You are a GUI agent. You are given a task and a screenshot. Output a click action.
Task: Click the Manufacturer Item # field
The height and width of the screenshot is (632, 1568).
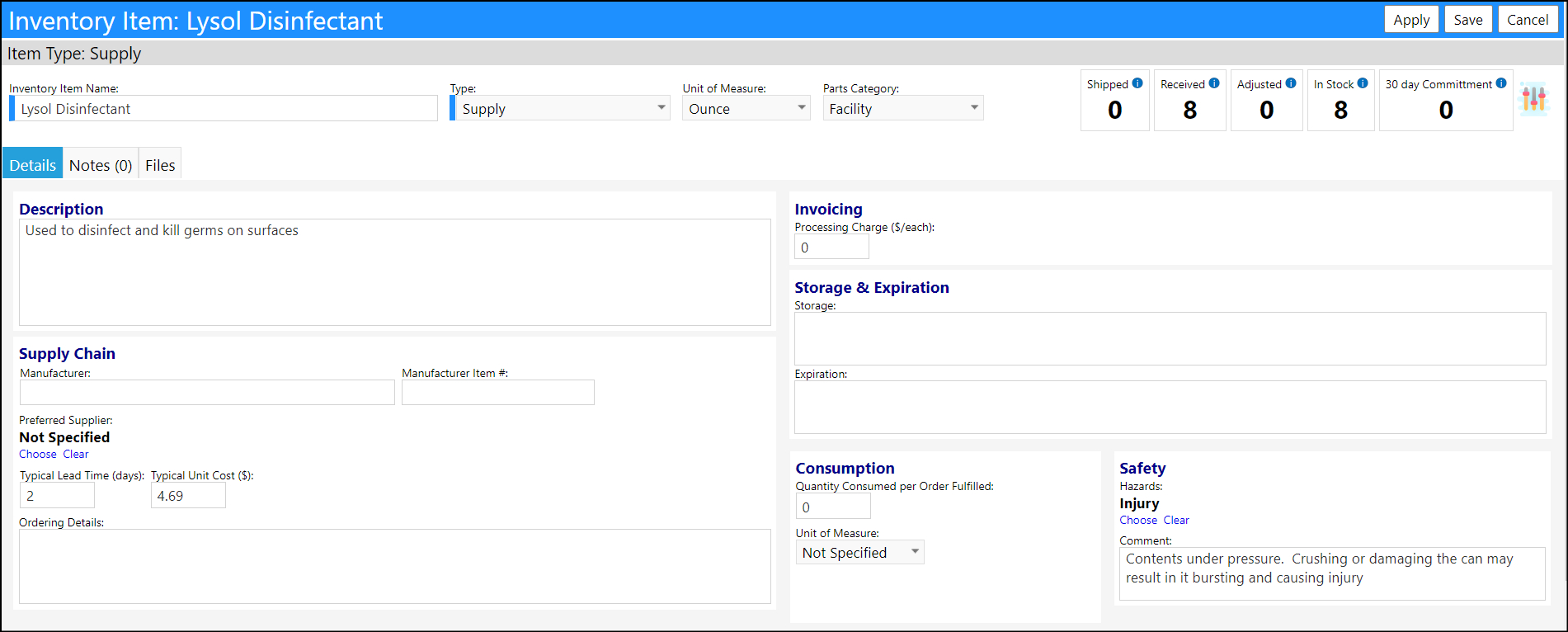point(498,392)
